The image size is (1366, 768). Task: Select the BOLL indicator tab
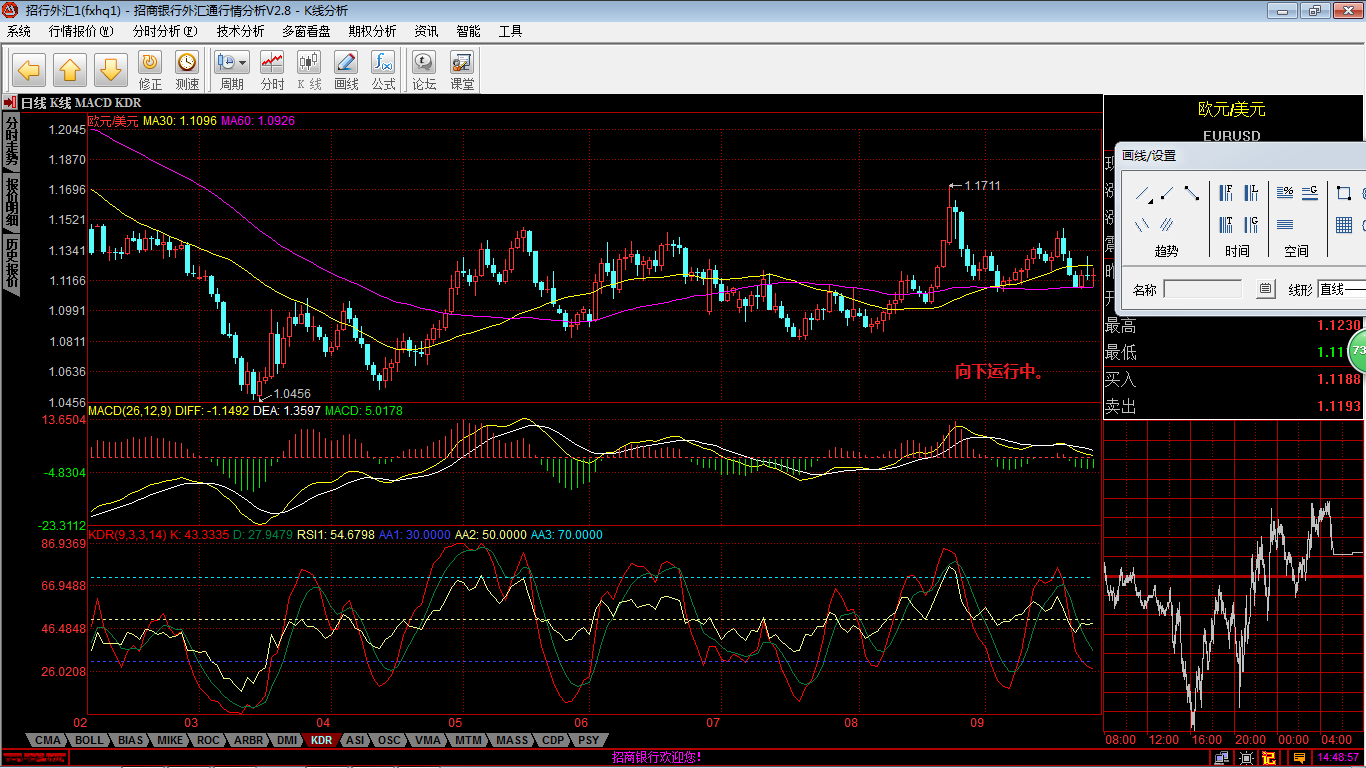point(89,740)
